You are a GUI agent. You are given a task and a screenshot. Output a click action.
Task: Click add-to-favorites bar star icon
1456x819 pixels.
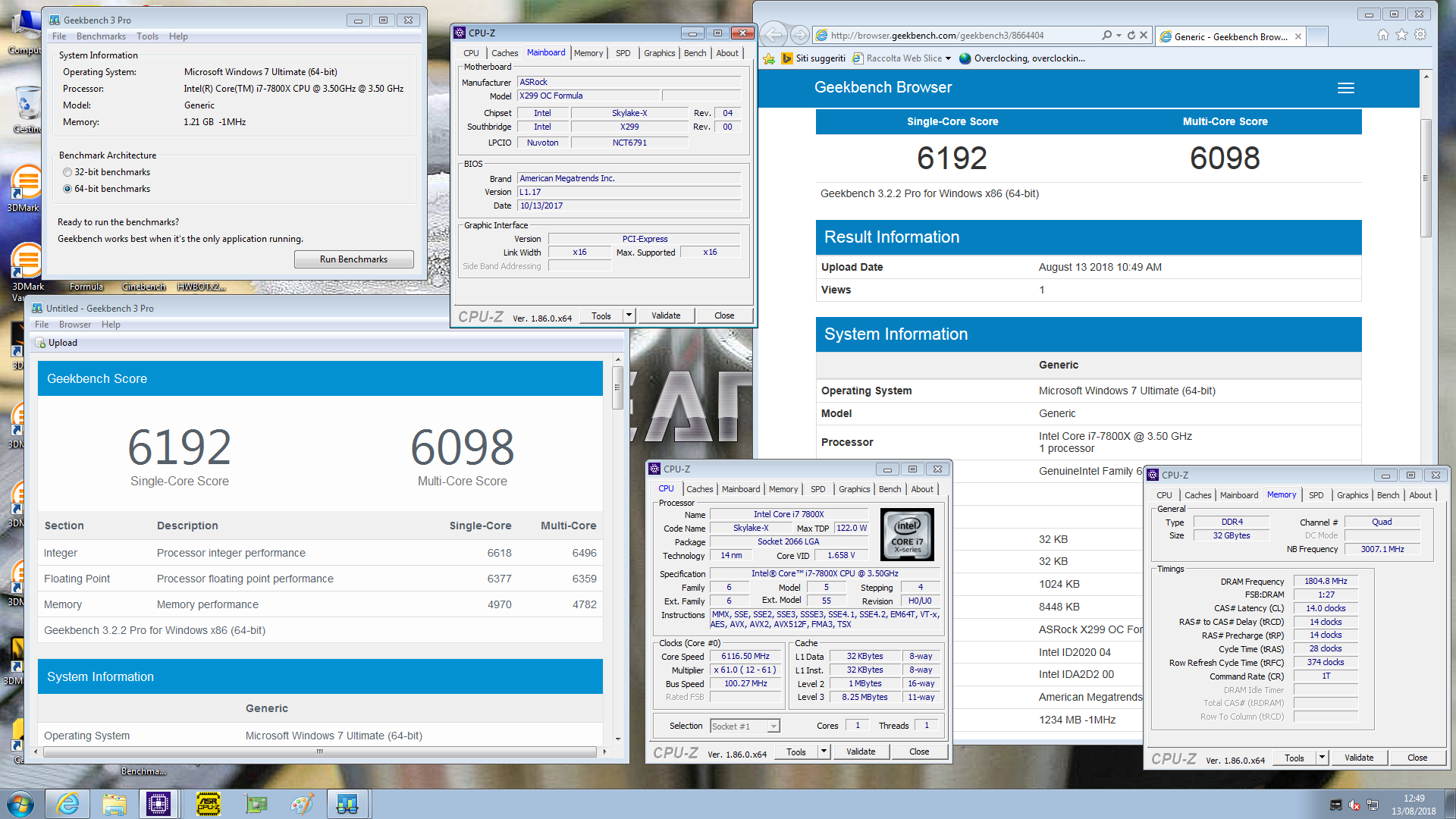[769, 58]
